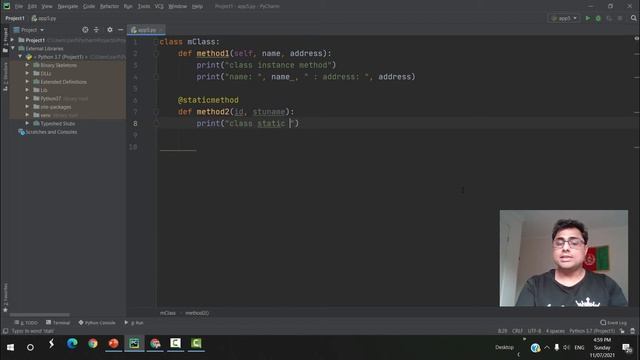The height and width of the screenshot is (360, 640).
Task: Expand the site-packages folder
Action: pos(27,107)
